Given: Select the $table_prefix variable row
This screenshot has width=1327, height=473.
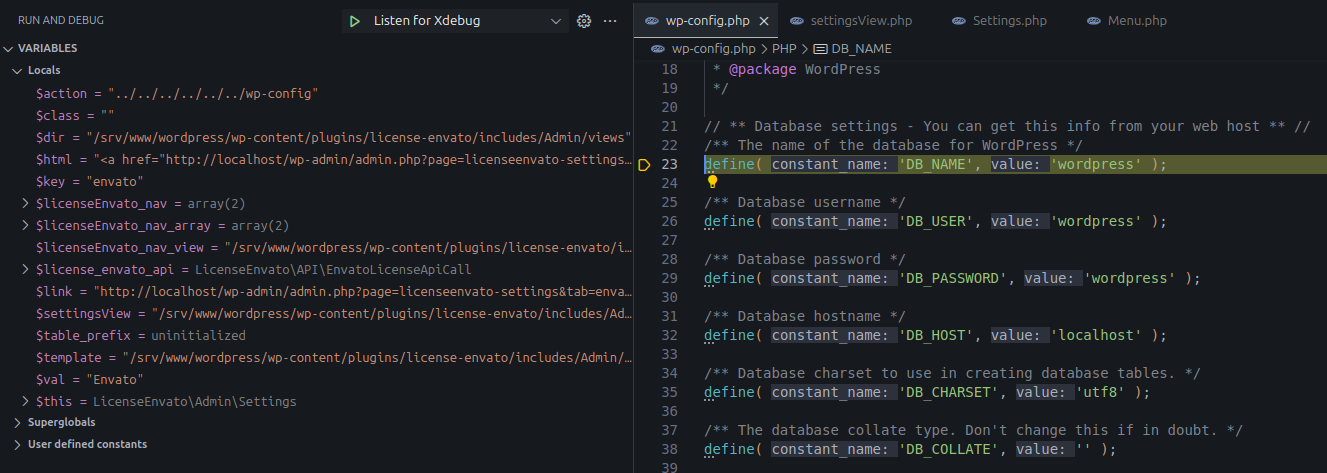Looking at the screenshot, I should pyautogui.click(x=140, y=336).
